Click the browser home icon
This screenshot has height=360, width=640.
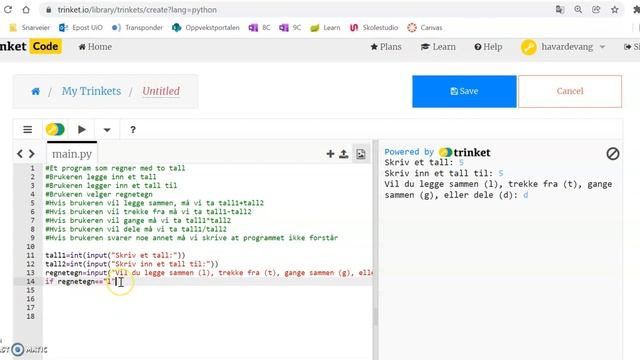click(26, 9)
